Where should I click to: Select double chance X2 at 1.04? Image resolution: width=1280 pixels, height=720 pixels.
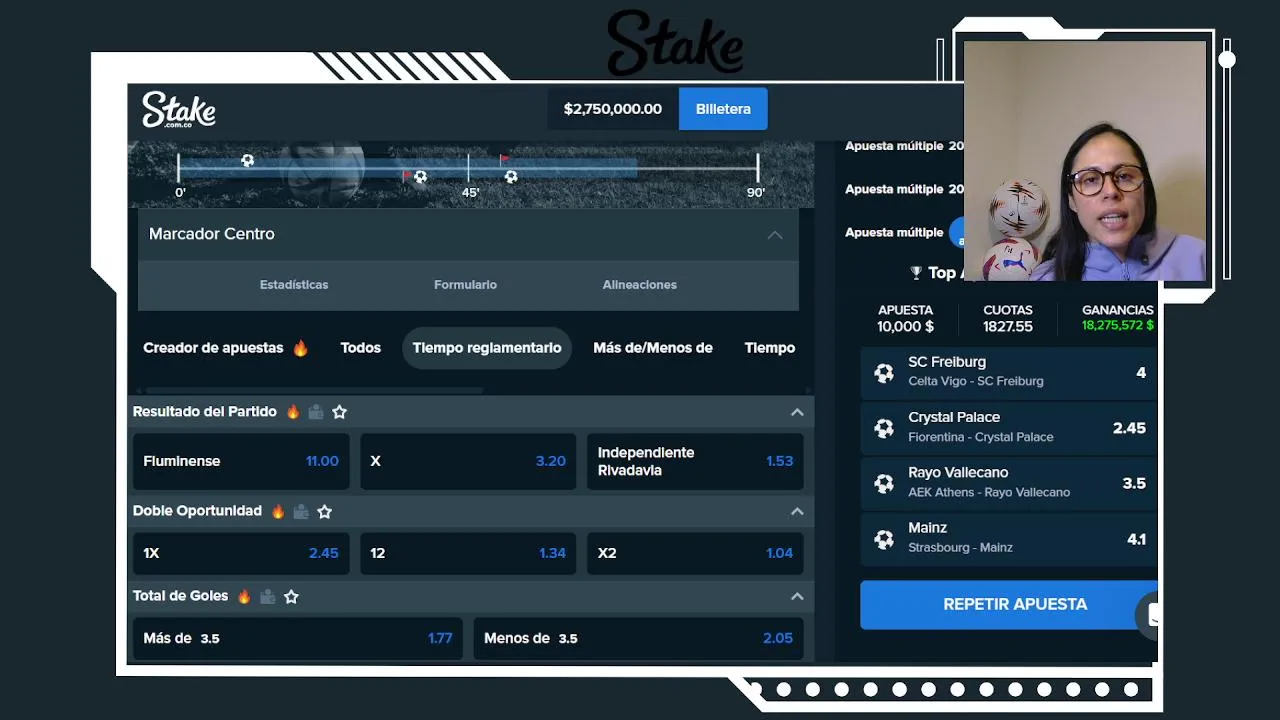coord(695,553)
